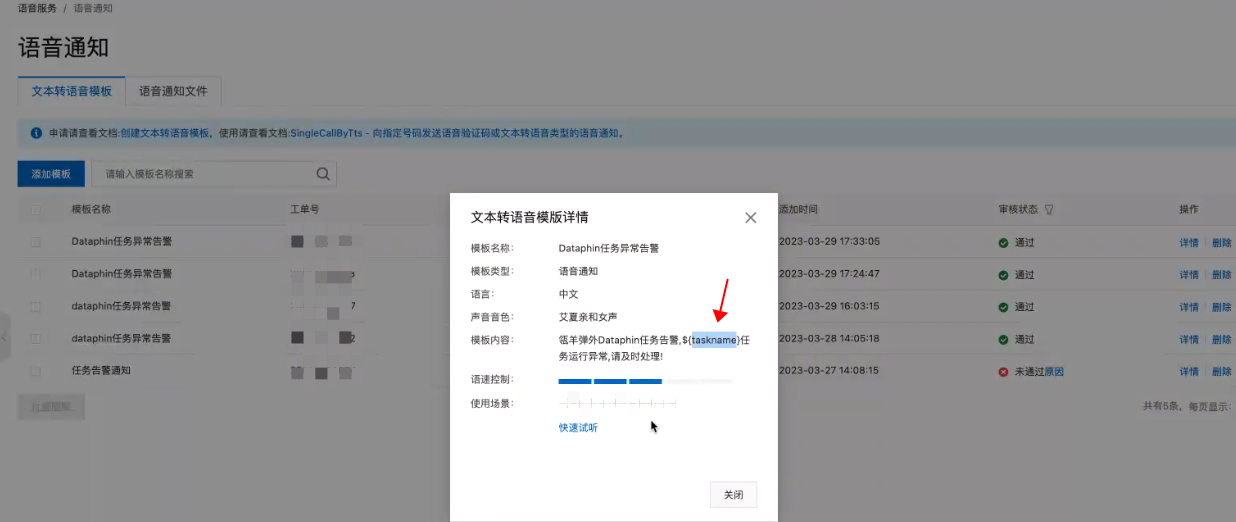Select the header select-all checkbox
Image resolution: width=1236 pixels, height=522 pixels.
[37, 210]
